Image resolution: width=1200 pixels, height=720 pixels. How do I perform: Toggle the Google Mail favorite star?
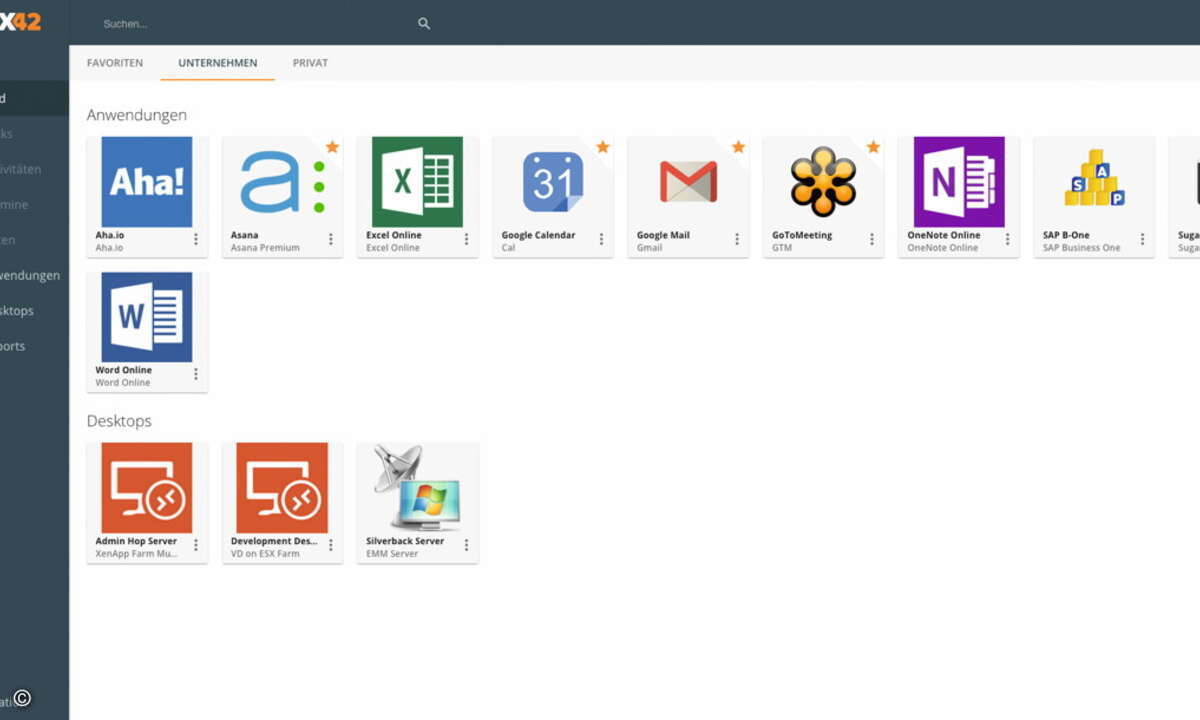(x=738, y=147)
